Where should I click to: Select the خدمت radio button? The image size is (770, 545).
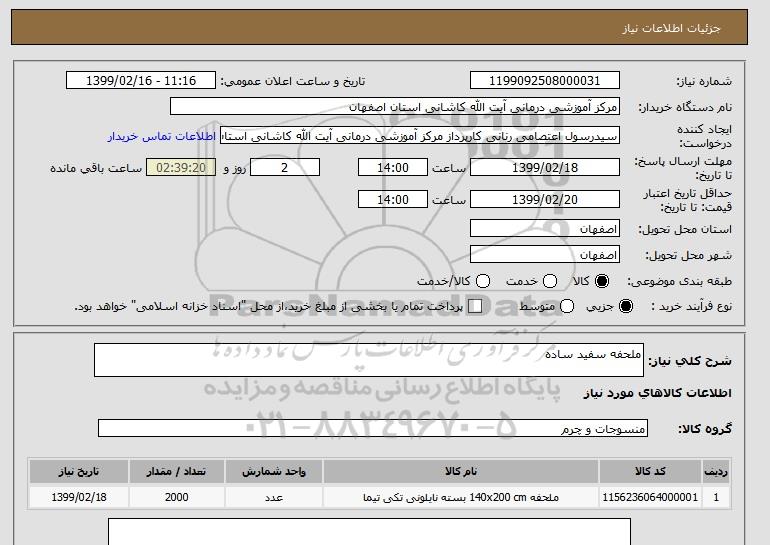click(x=550, y=281)
